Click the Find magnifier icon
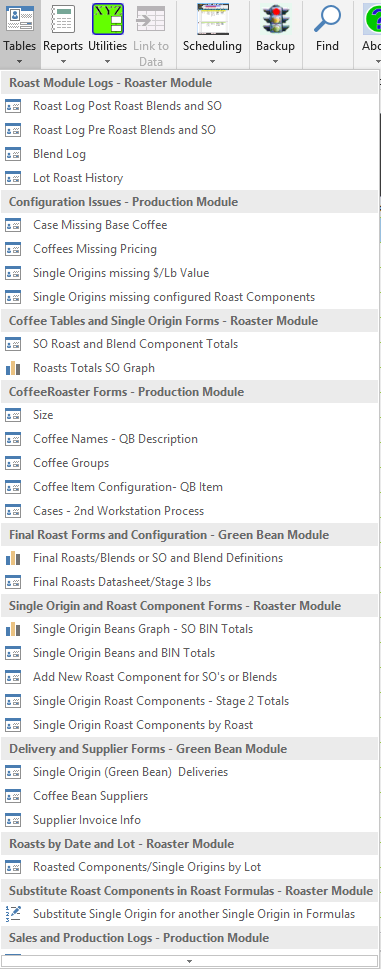381x969 pixels. pyautogui.click(x=327, y=18)
